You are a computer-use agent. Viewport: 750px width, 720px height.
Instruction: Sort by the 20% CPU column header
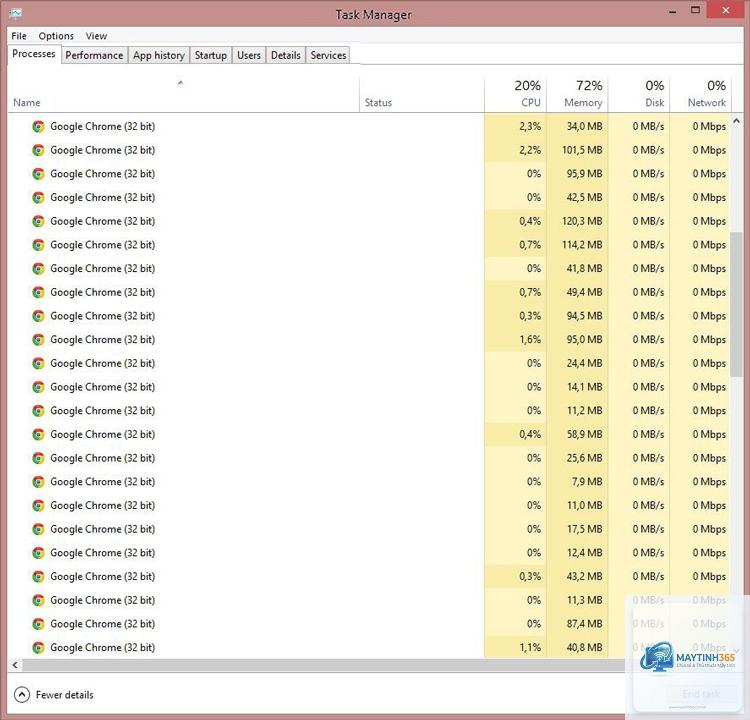(515, 95)
